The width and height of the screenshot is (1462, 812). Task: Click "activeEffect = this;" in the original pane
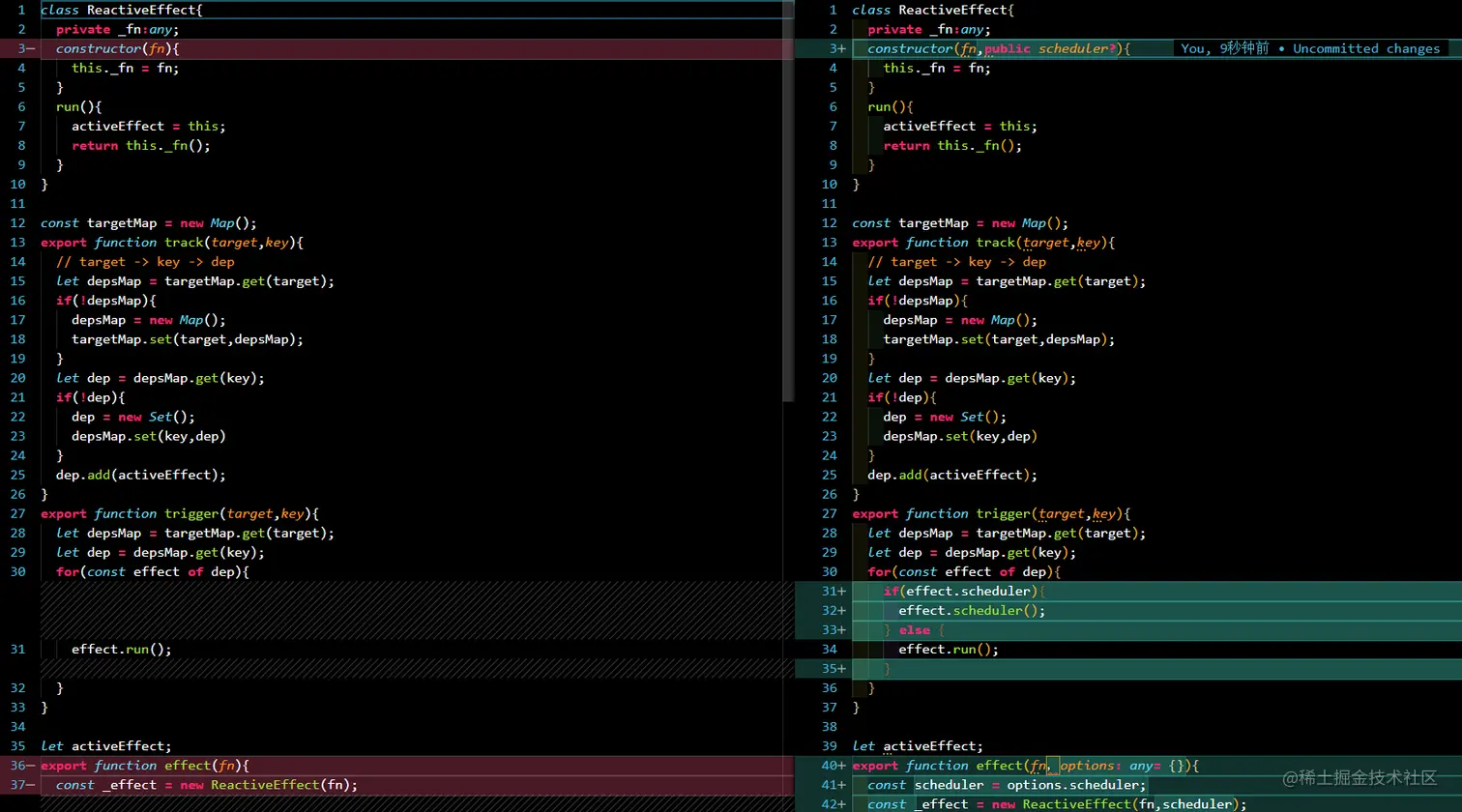point(149,126)
